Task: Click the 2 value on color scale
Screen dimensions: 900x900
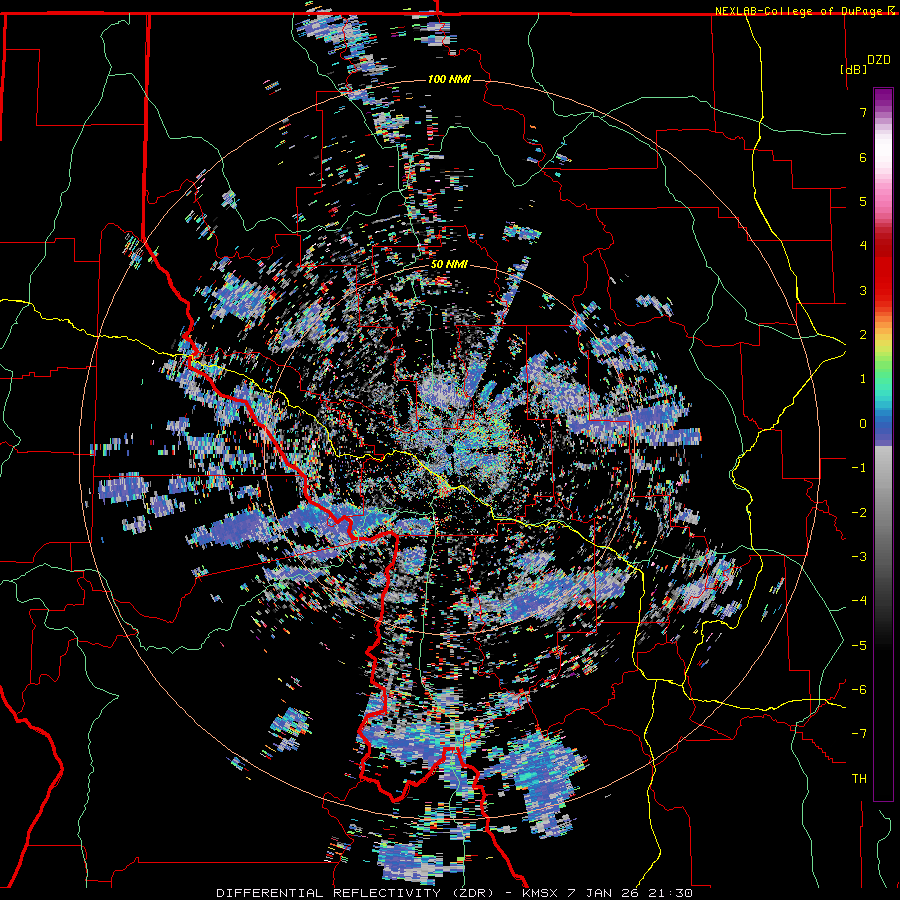Action: [x=863, y=335]
